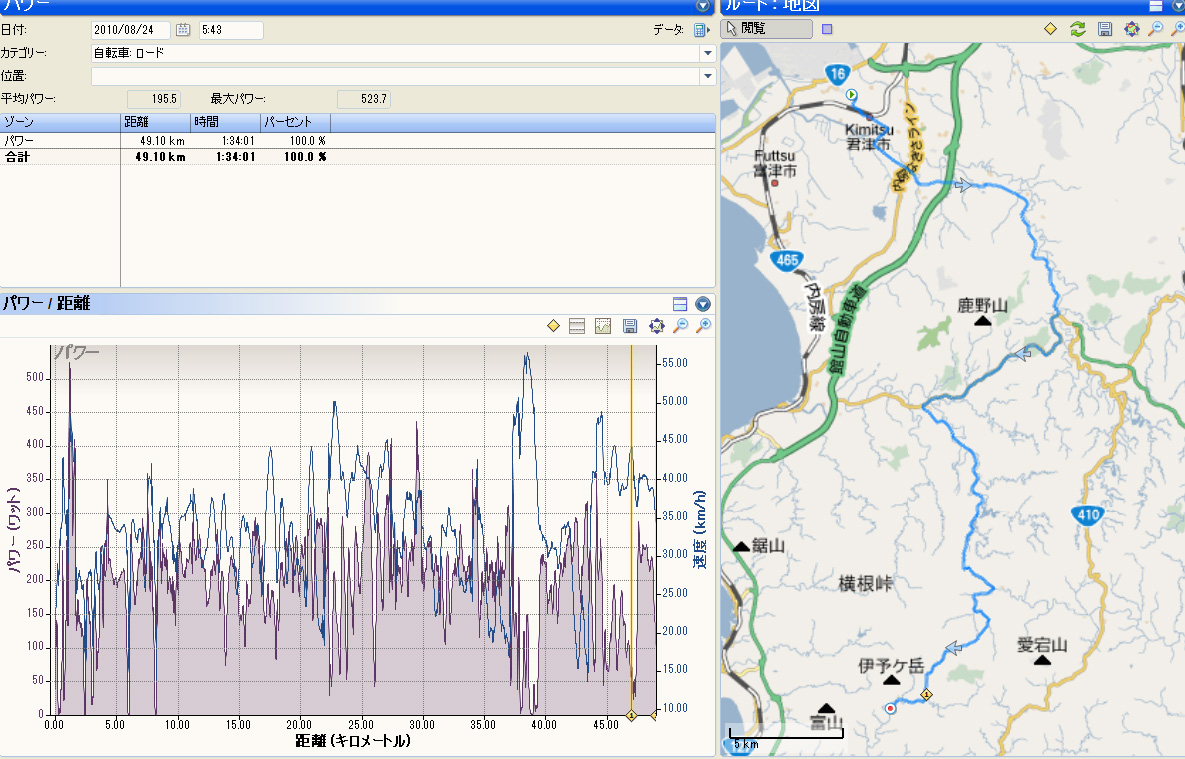1185x759 pixels.
Task: Zoom out the power chart
Action: [680, 326]
